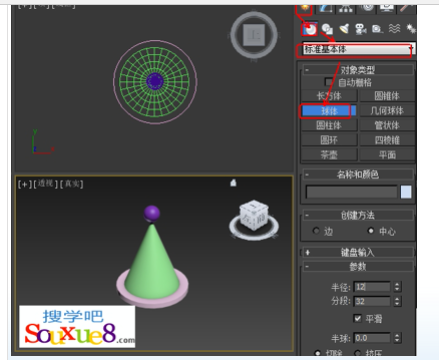Select the Geometry category icon
The width and height of the screenshot is (439, 360).
310,29
